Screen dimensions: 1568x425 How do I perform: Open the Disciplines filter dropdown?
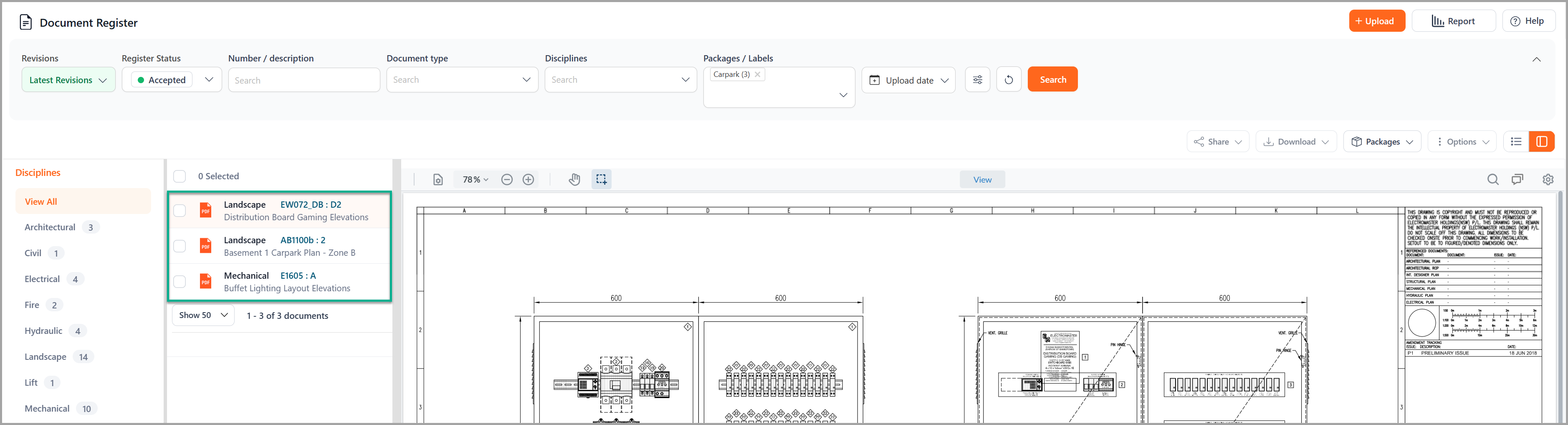click(620, 80)
